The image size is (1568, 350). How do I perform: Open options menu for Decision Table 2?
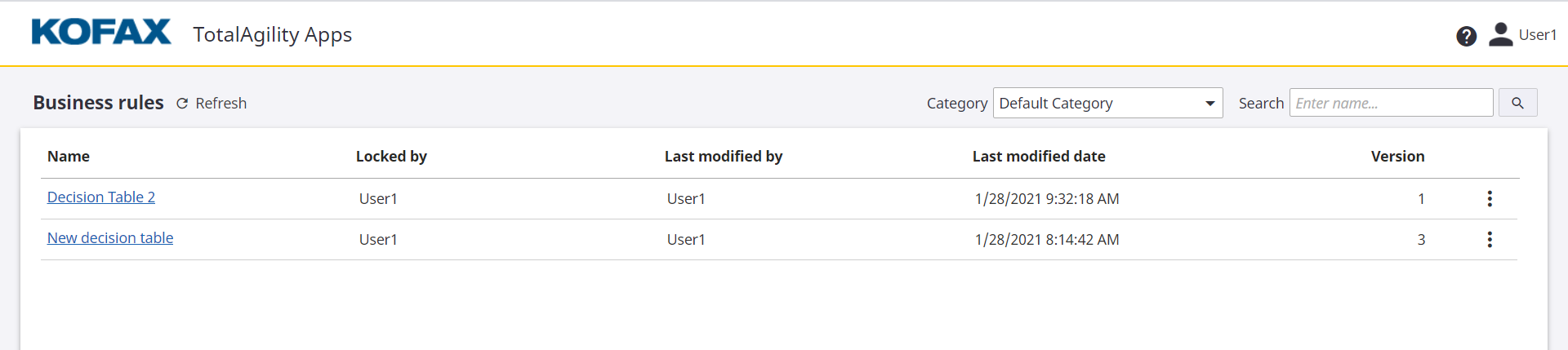click(x=1490, y=198)
